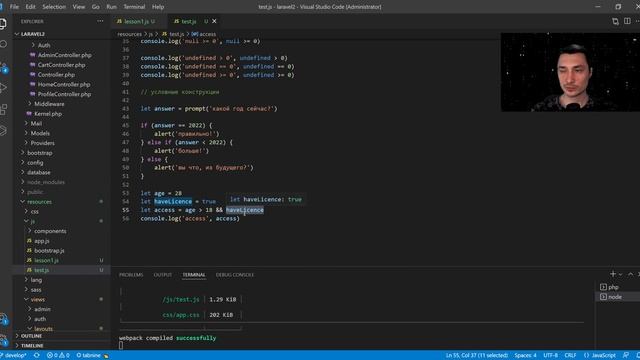
Task: Create a new terminal with plus icon
Action: [x=613, y=274]
